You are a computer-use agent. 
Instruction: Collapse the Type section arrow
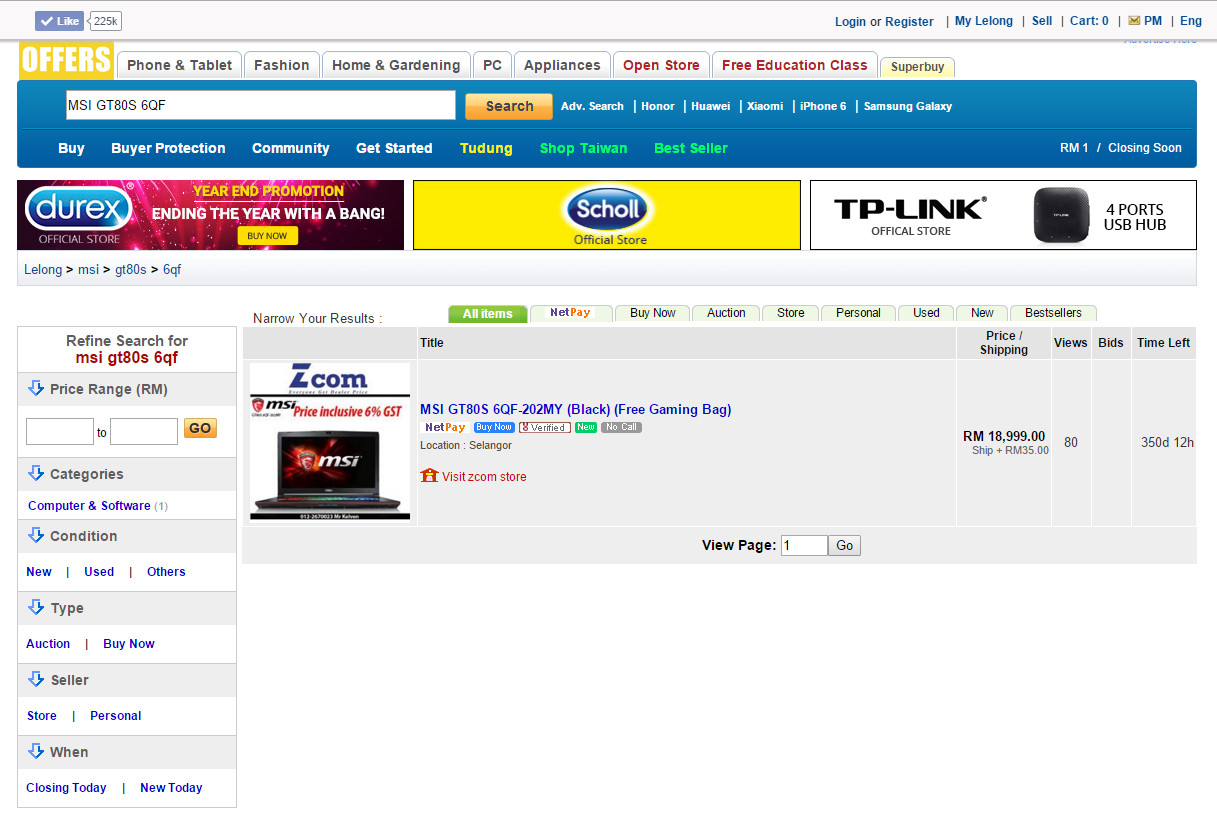click(36, 608)
